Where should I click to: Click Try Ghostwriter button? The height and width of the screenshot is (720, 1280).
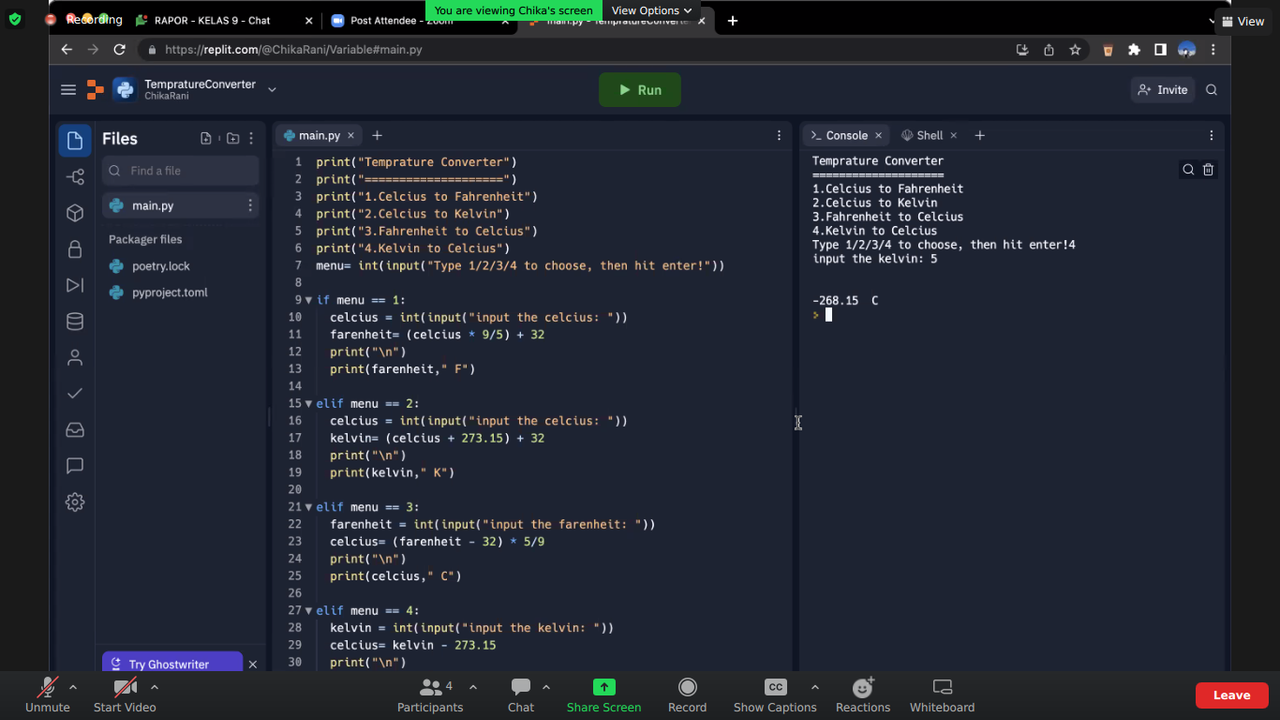[172, 664]
